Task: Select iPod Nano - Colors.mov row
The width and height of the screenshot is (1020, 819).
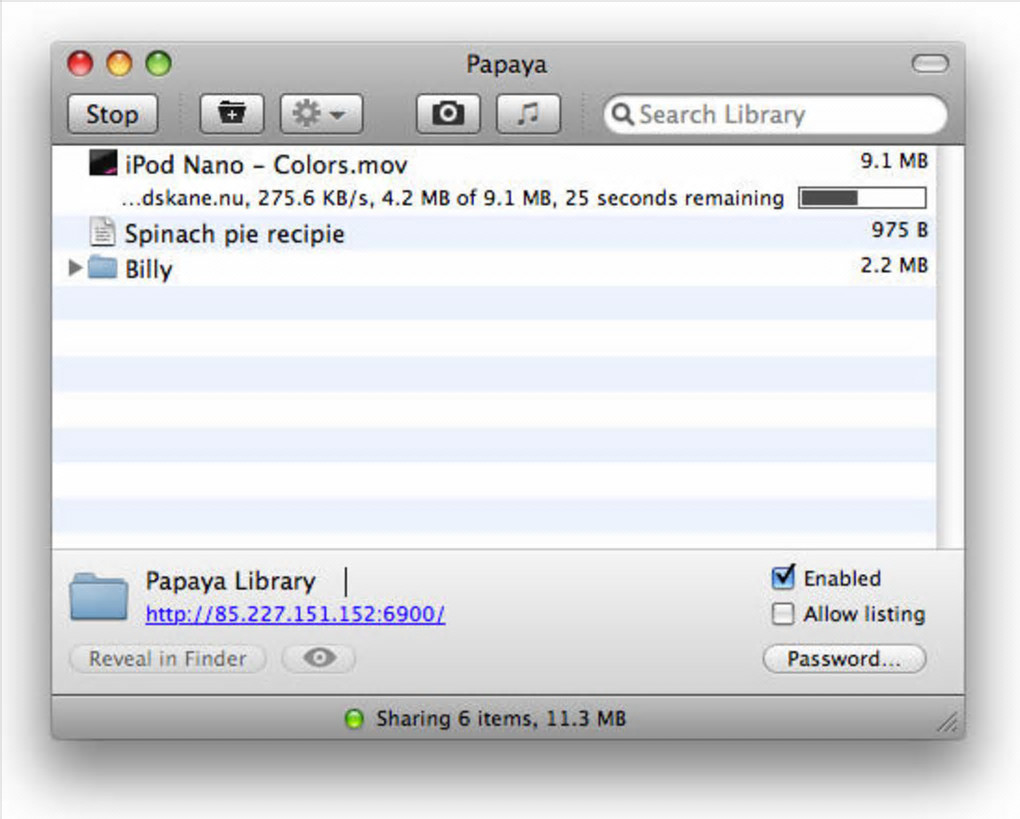Action: 494,180
